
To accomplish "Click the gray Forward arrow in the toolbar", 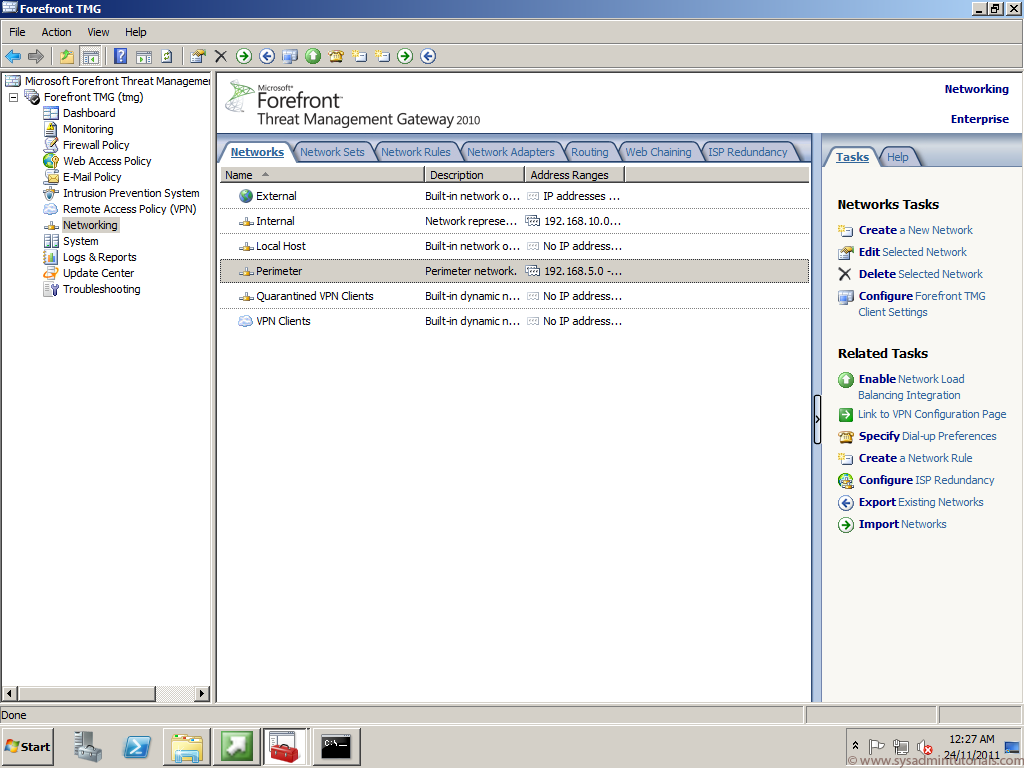I will (x=36, y=56).
